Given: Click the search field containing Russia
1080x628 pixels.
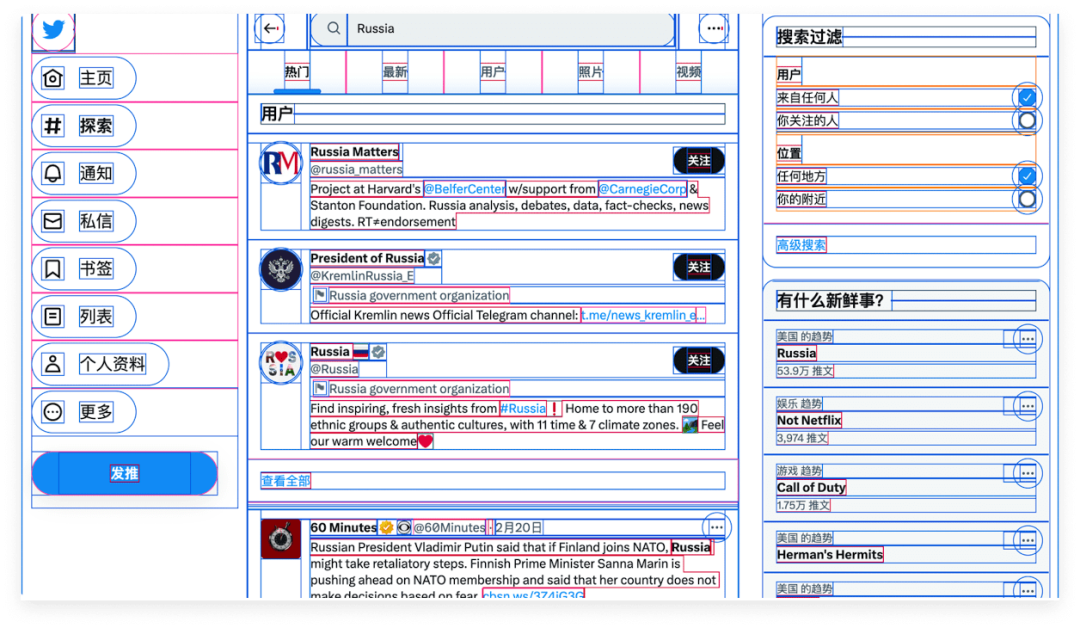Looking at the screenshot, I should [x=500, y=29].
